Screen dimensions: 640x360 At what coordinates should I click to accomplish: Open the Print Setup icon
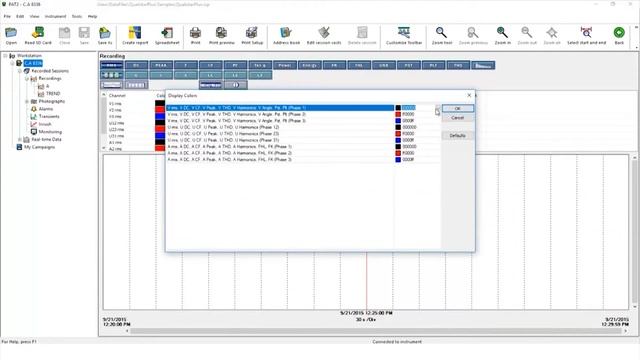pyautogui.click(x=252, y=36)
